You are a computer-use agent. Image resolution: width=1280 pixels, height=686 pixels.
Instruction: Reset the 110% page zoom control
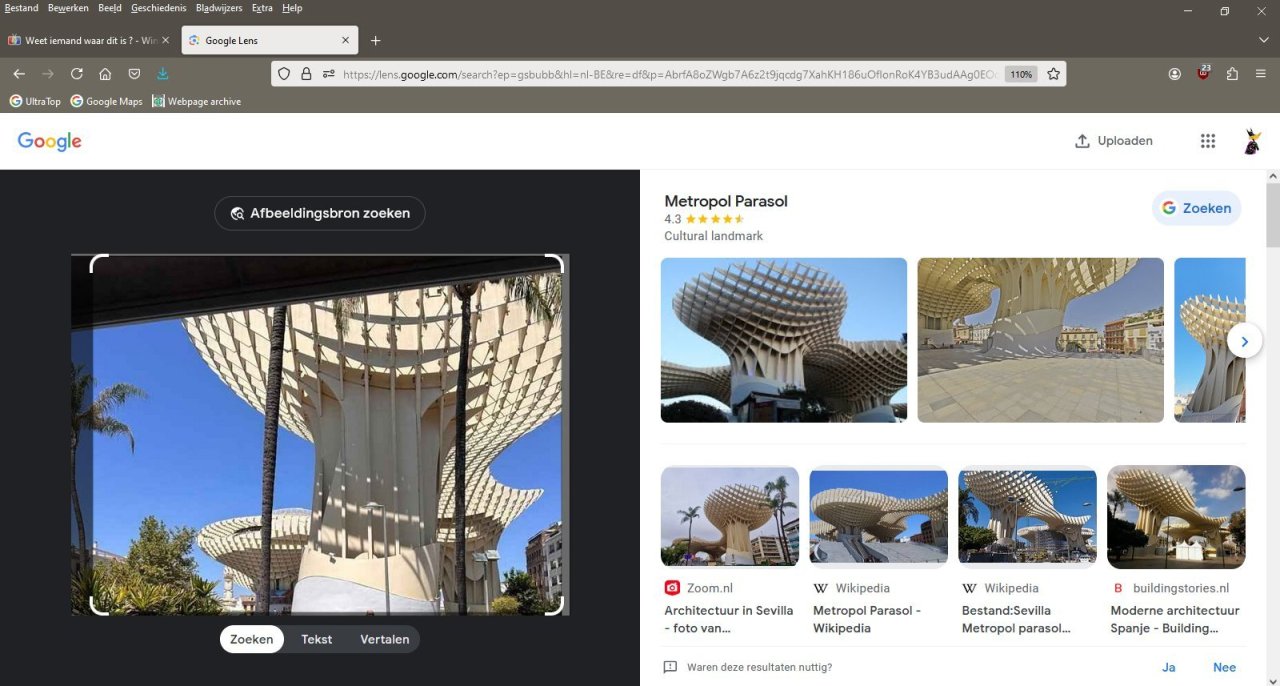tap(1019, 73)
